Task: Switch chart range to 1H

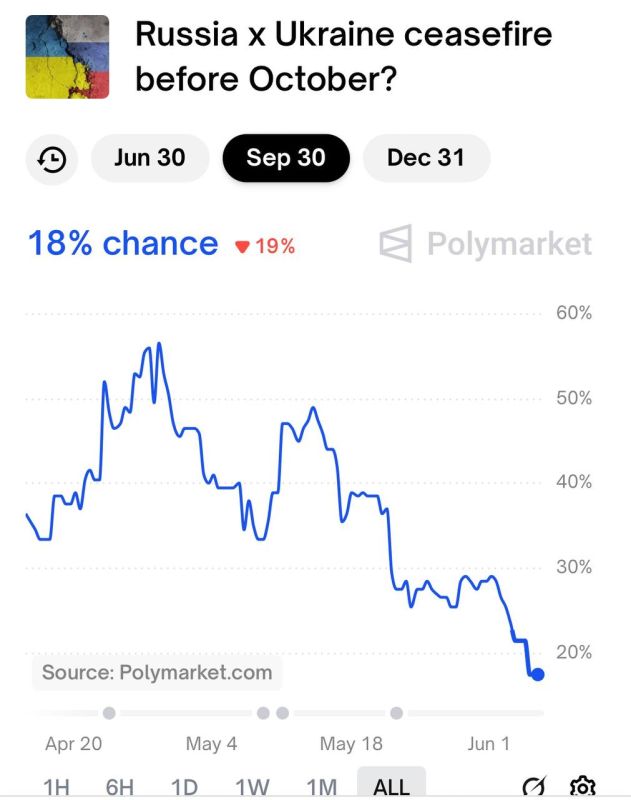Action: tap(58, 787)
